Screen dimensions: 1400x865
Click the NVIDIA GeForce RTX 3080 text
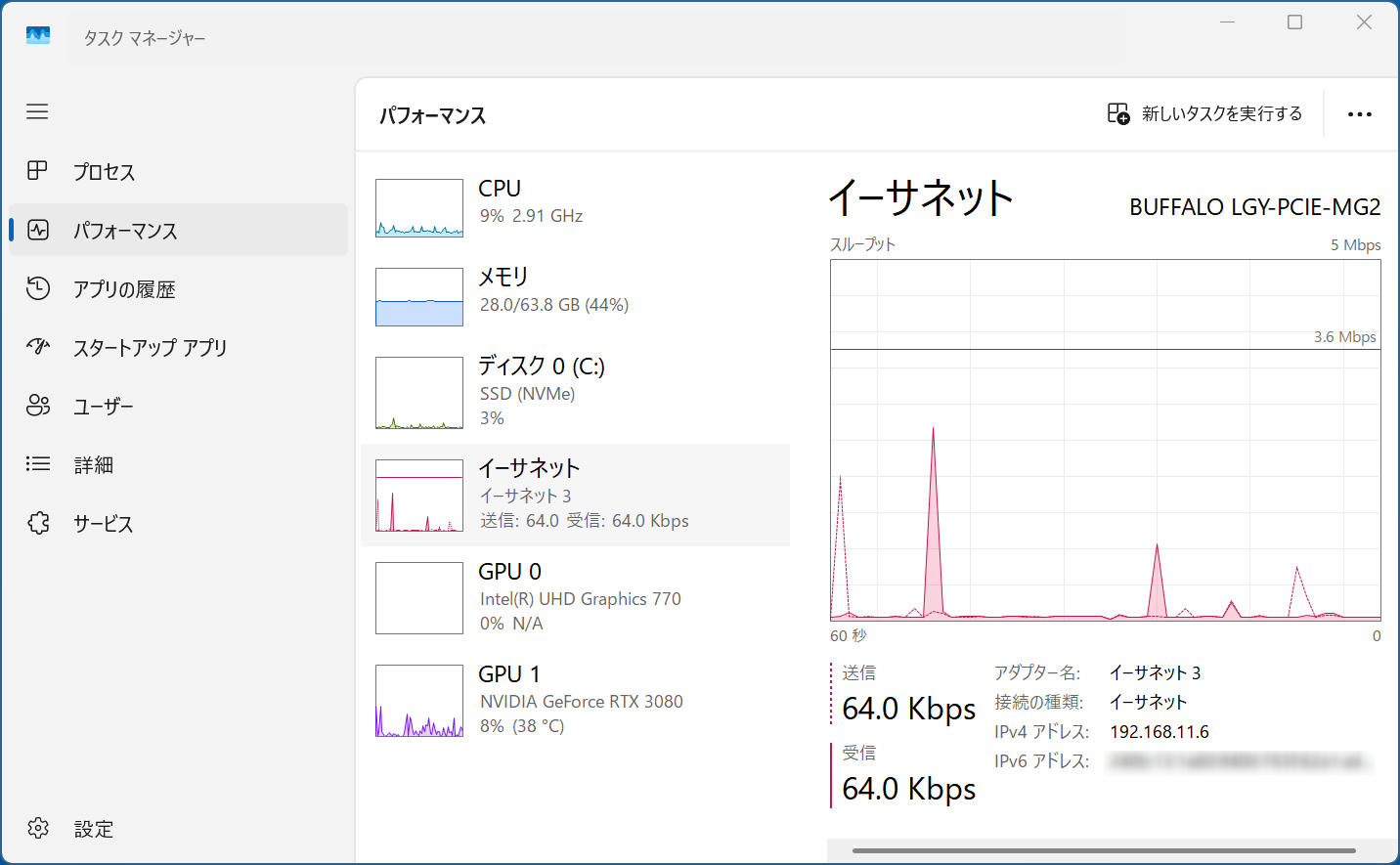(582, 702)
